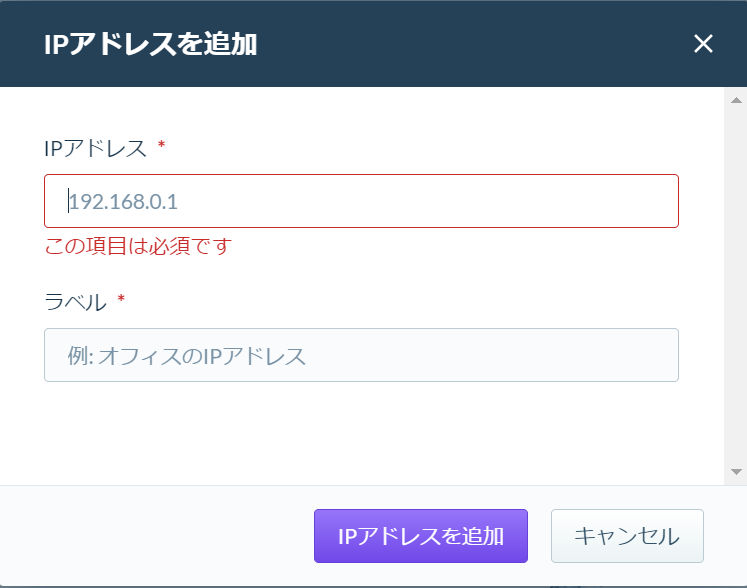The width and height of the screenshot is (747, 588).
Task: Click the 例: オフィスのIPアドレス placeholder text
Action: (x=186, y=356)
